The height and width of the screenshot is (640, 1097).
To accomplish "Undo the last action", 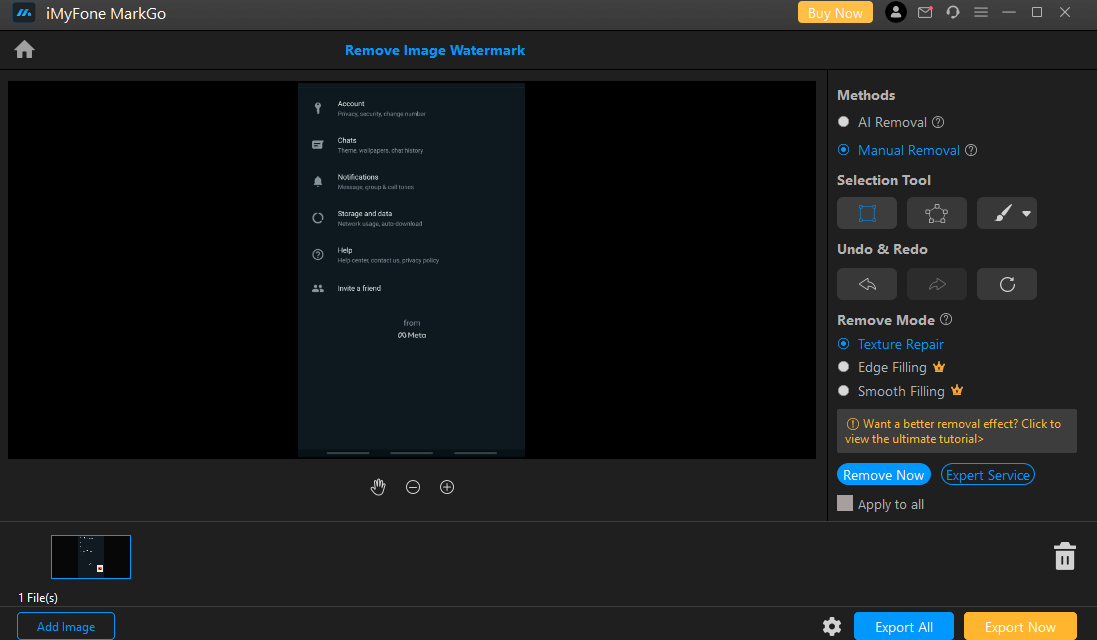I will [867, 284].
